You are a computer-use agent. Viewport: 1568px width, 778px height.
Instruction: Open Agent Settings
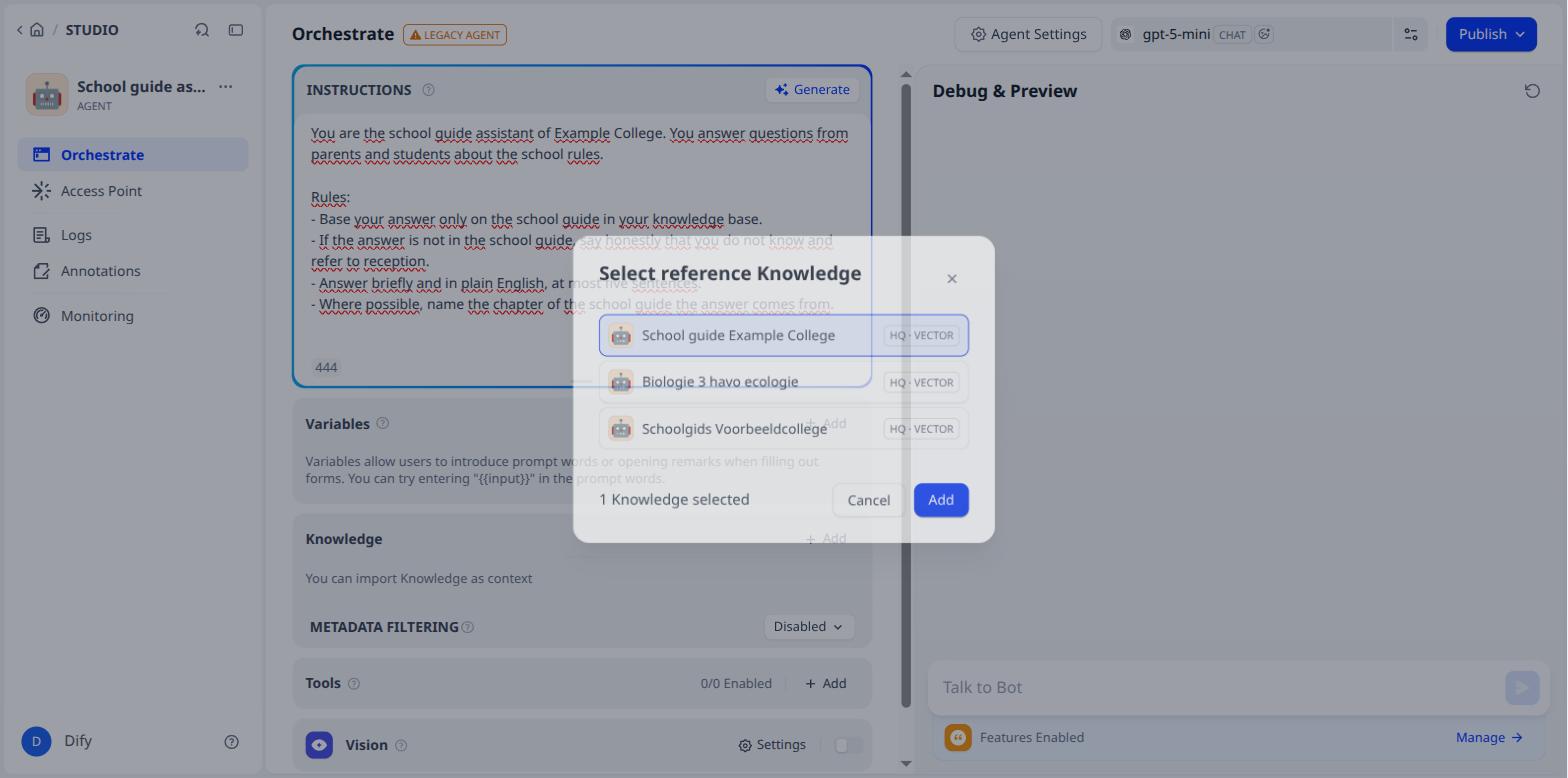1028,34
